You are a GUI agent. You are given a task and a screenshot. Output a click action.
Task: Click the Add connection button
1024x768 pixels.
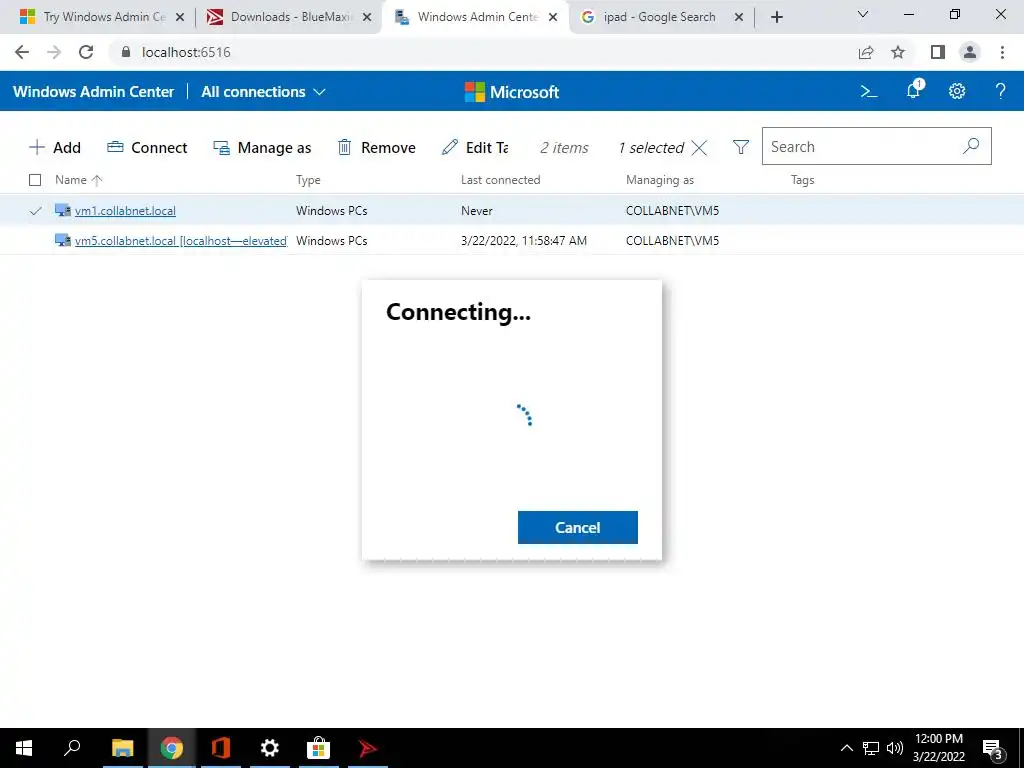(x=55, y=148)
